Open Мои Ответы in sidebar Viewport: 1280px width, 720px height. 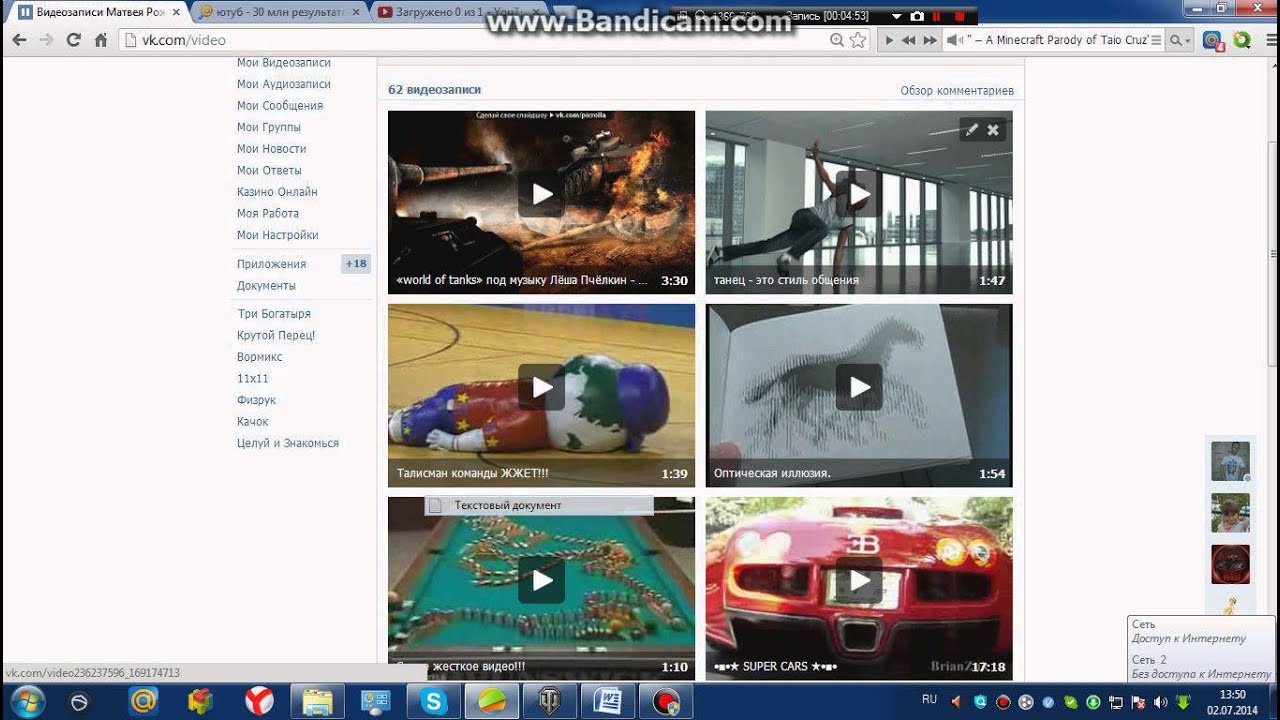pyautogui.click(x=269, y=170)
